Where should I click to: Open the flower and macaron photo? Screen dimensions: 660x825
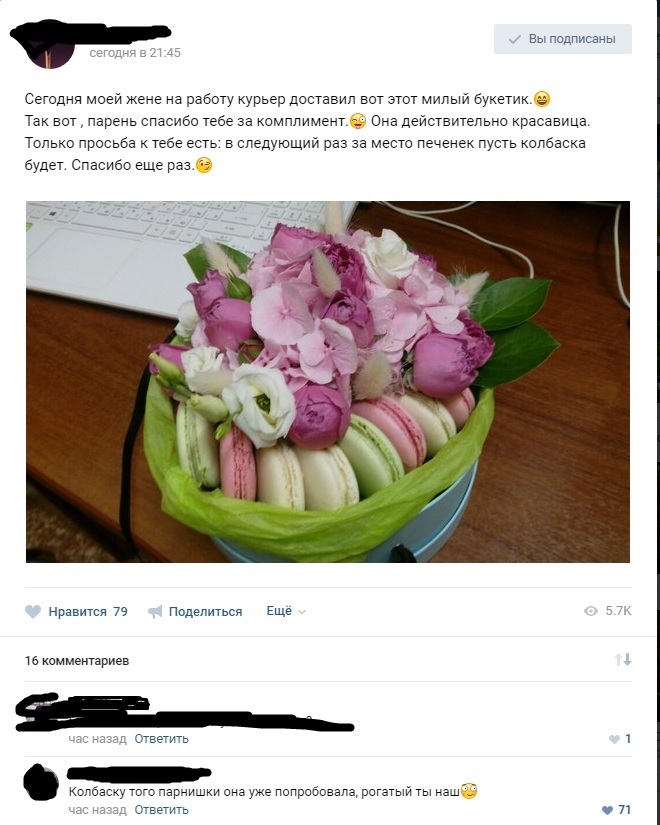pos(328,382)
